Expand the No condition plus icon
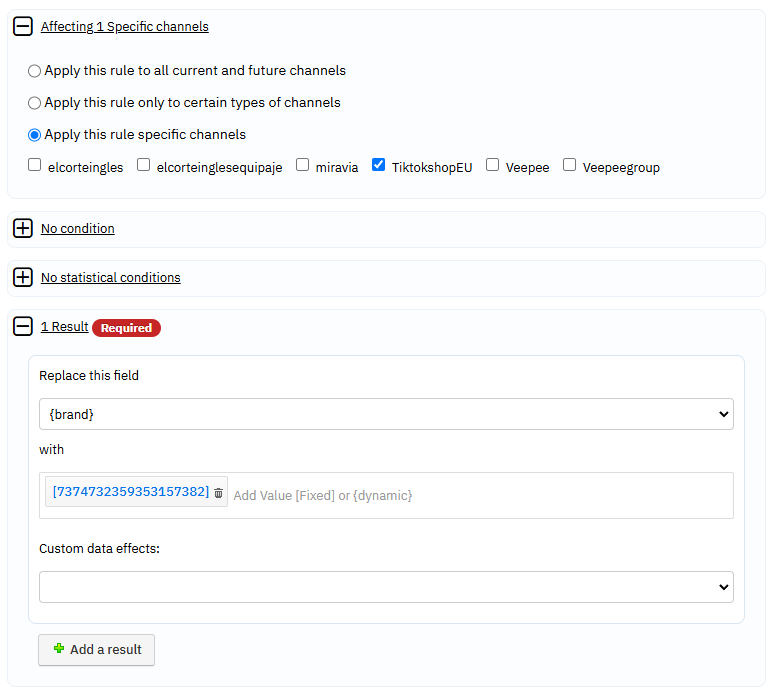778x694 pixels. [x=23, y=228]
